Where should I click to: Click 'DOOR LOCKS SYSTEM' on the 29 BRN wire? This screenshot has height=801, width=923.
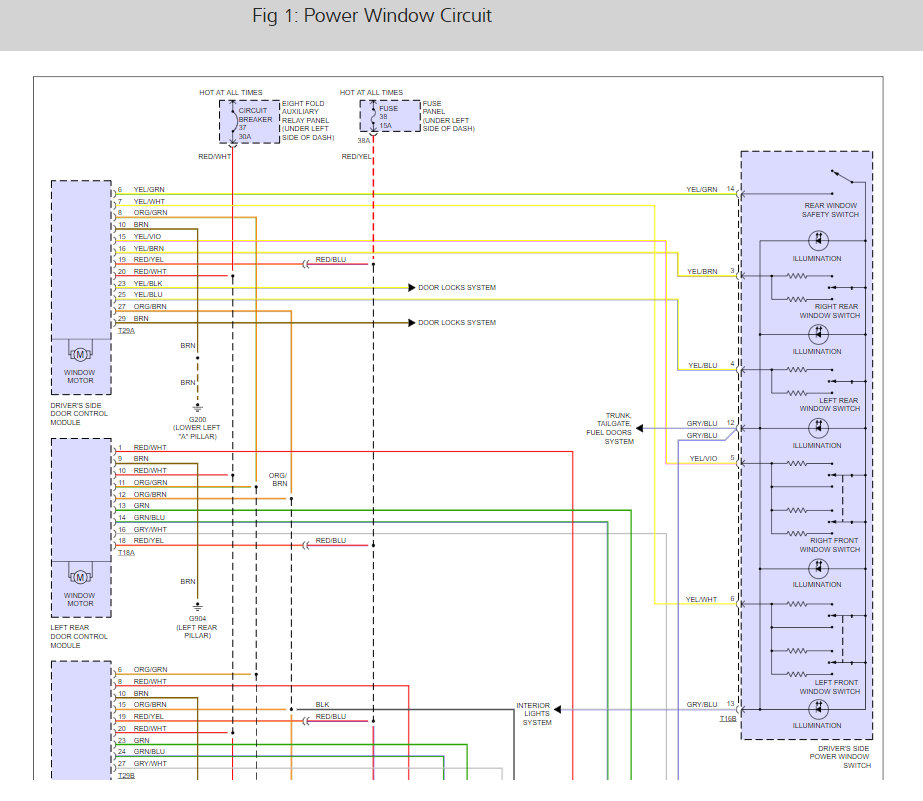pyautogui.click(x=457, y=323)
